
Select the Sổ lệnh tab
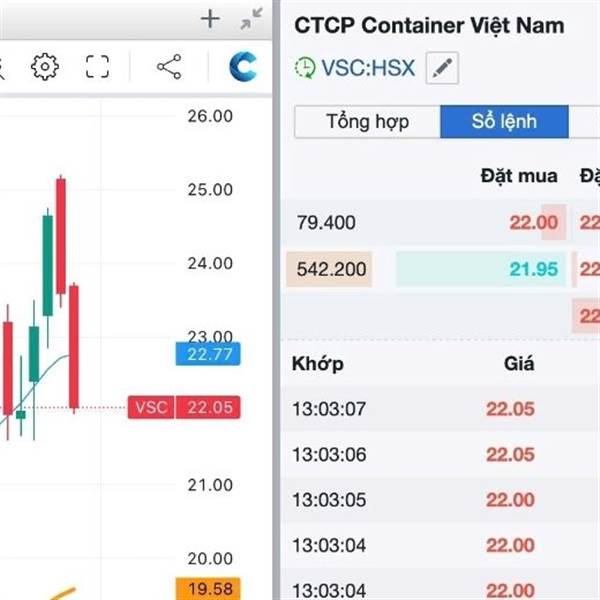tap(504, 122)
